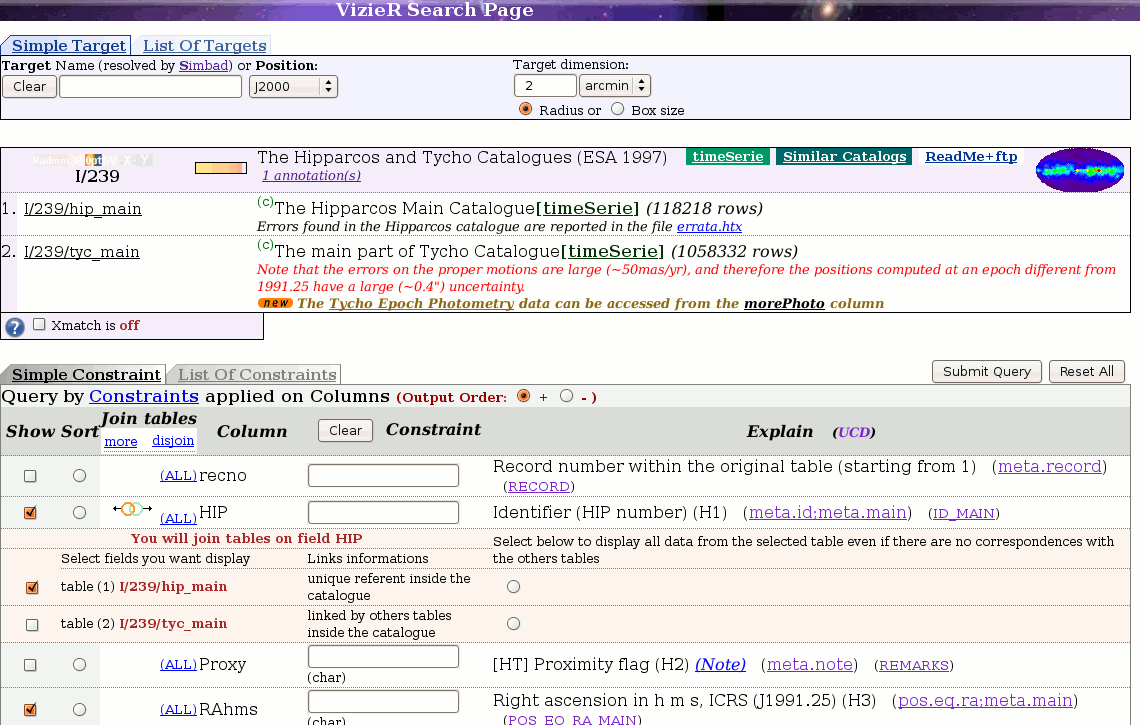This screenshot has width=1140, height=725.
Task: Click the orange 'new' badge icon
Action: tap(275, 303)
